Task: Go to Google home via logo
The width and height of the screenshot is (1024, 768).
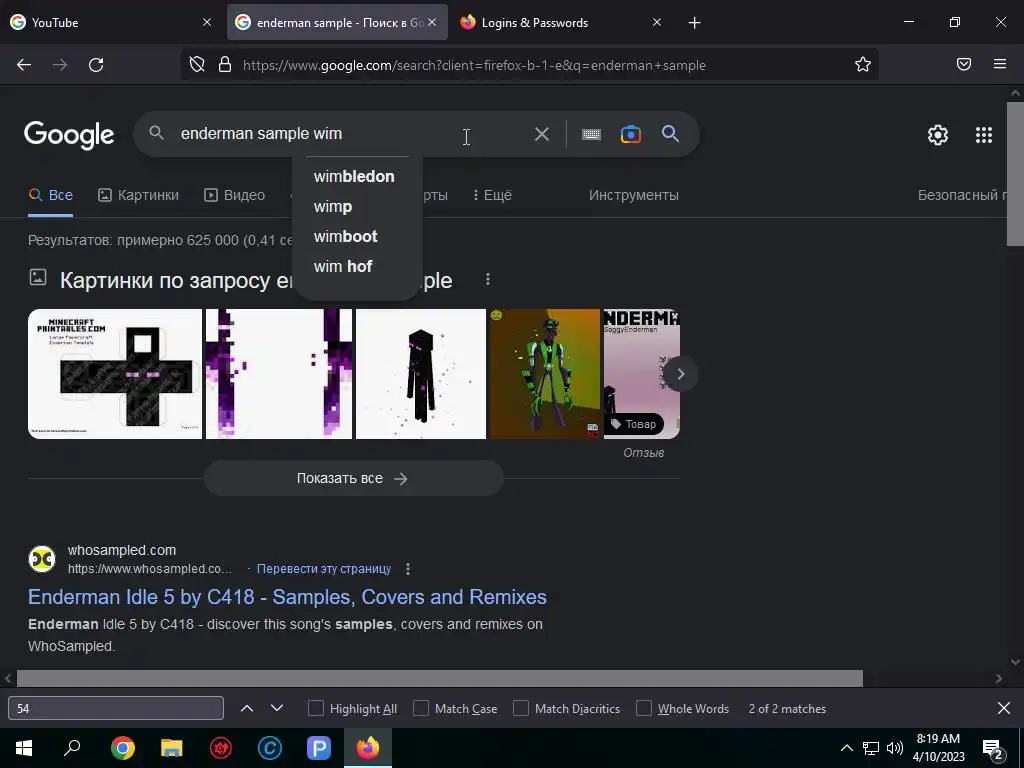Action: 69,135
